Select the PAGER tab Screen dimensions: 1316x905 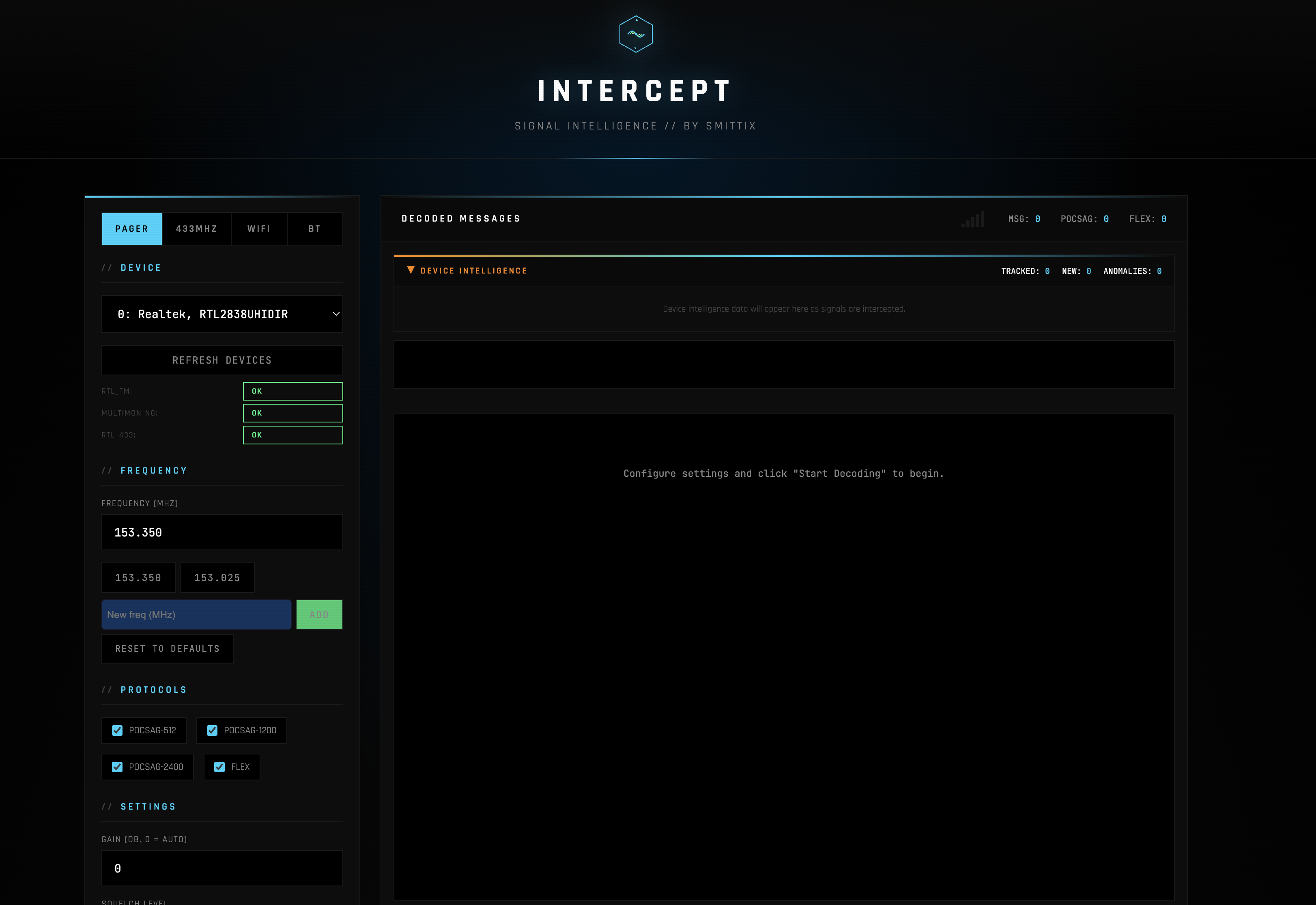131,229
